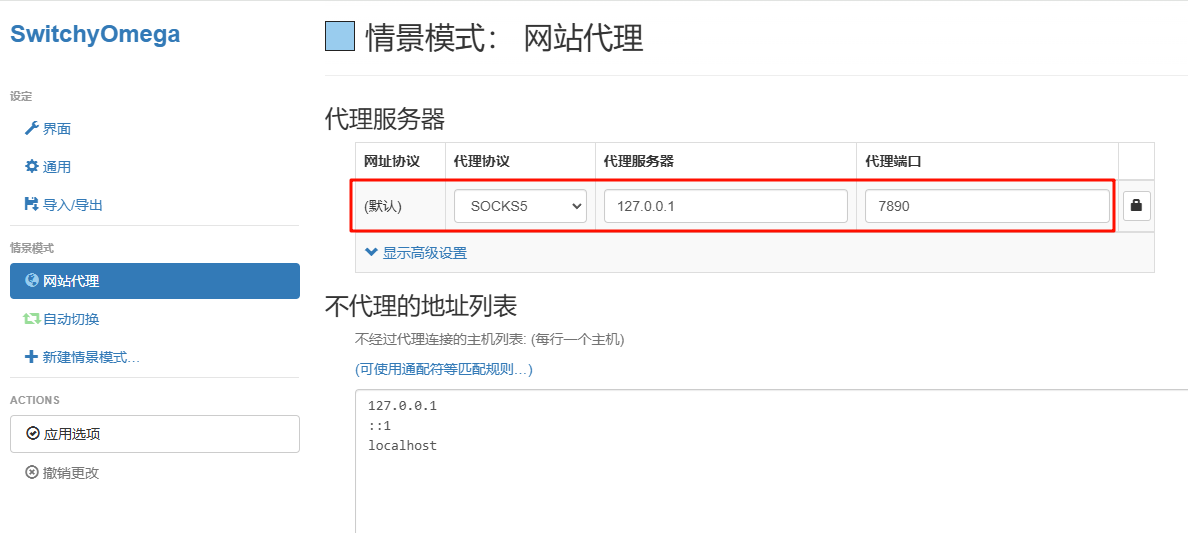Click the proxy server field showing 127.0.0.1
Screen dimensions: 1188x533
coord(725,206)
